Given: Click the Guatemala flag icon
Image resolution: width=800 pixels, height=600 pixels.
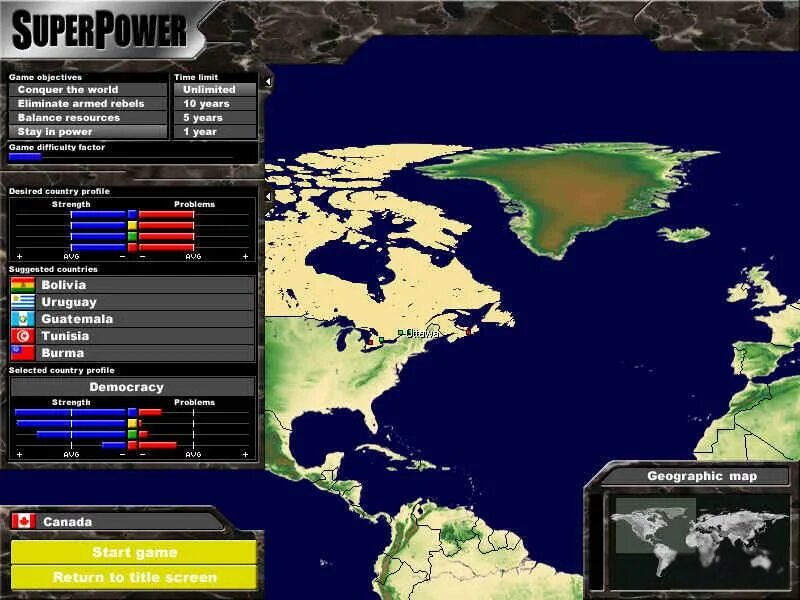Looking at the screenshot, I should (x=23, y=319).
